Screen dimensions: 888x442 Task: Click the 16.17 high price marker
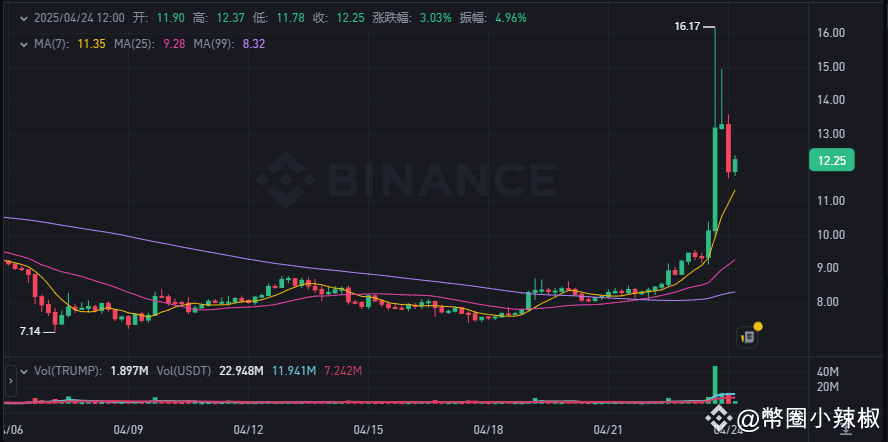click(690, 29)
